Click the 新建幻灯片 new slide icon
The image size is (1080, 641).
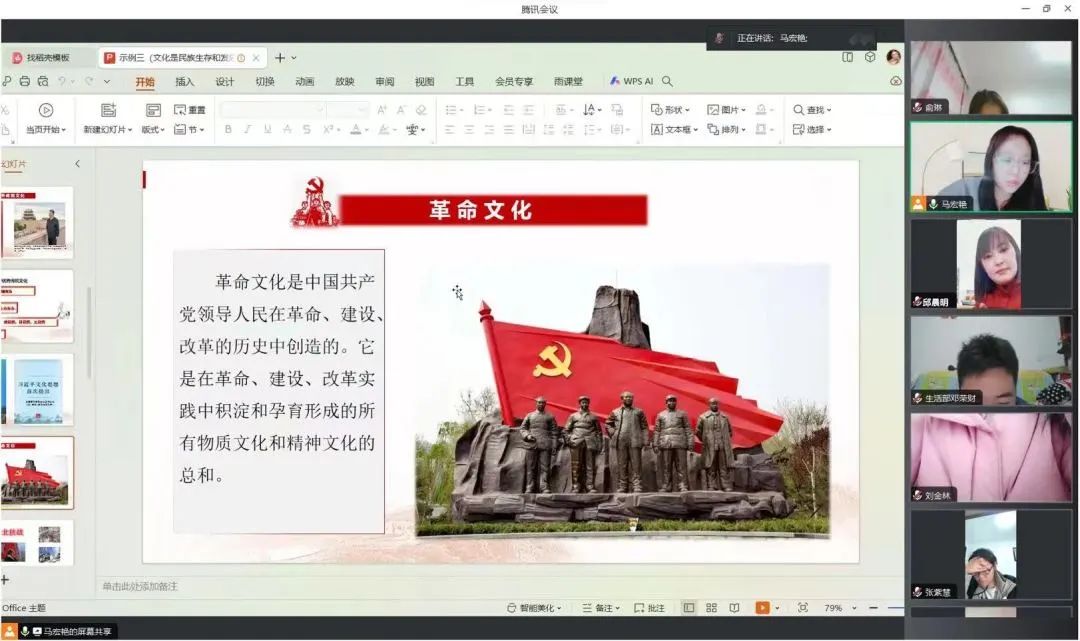[x=108, y=110]
